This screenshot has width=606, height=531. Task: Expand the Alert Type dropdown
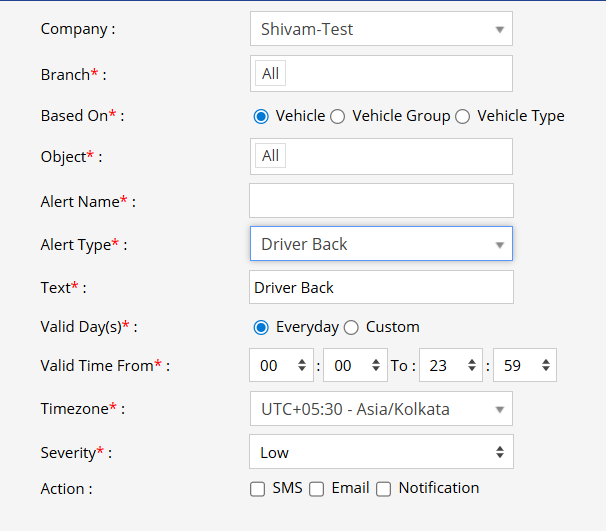[380, 244]
